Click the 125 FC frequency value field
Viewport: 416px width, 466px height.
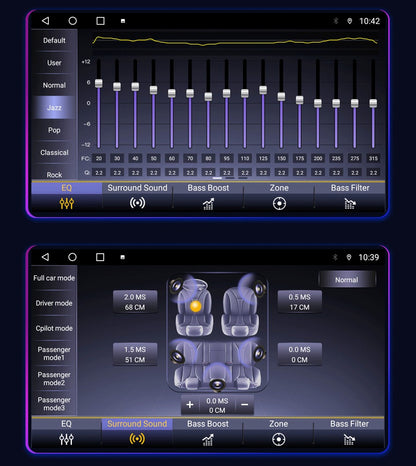pyautogui.click(x=263, y=158)
